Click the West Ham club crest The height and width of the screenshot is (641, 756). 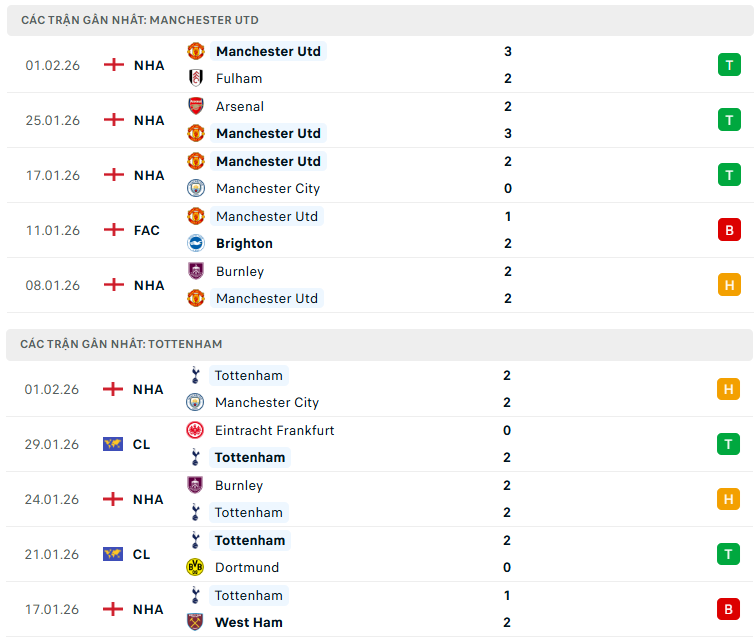pyautogui.click(x=194, y=622)
